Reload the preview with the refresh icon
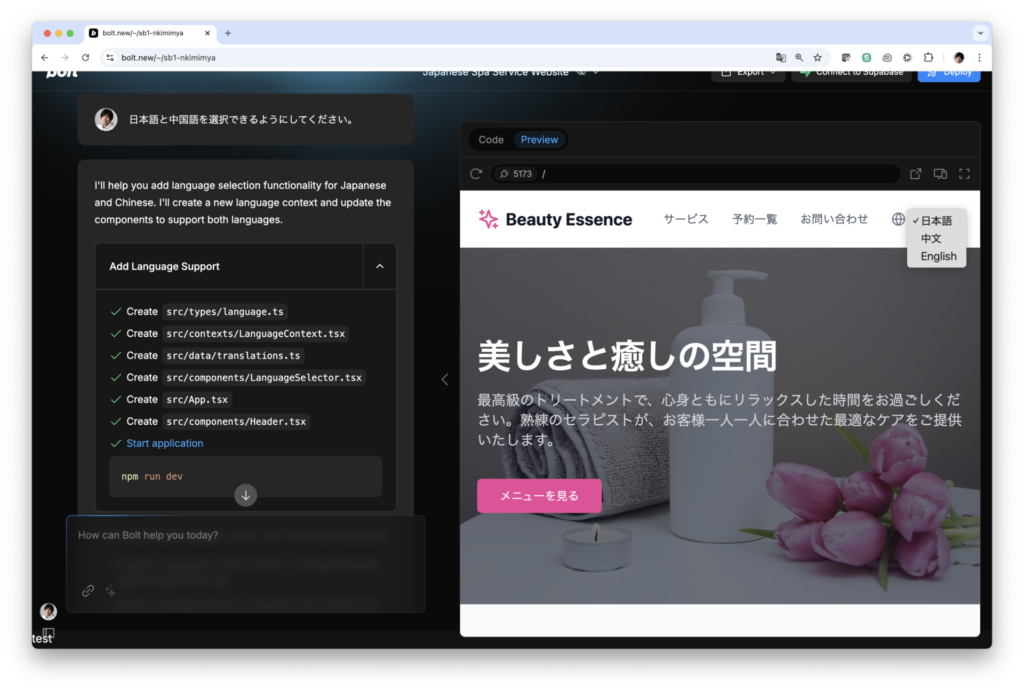 click(x=476, y=174)
